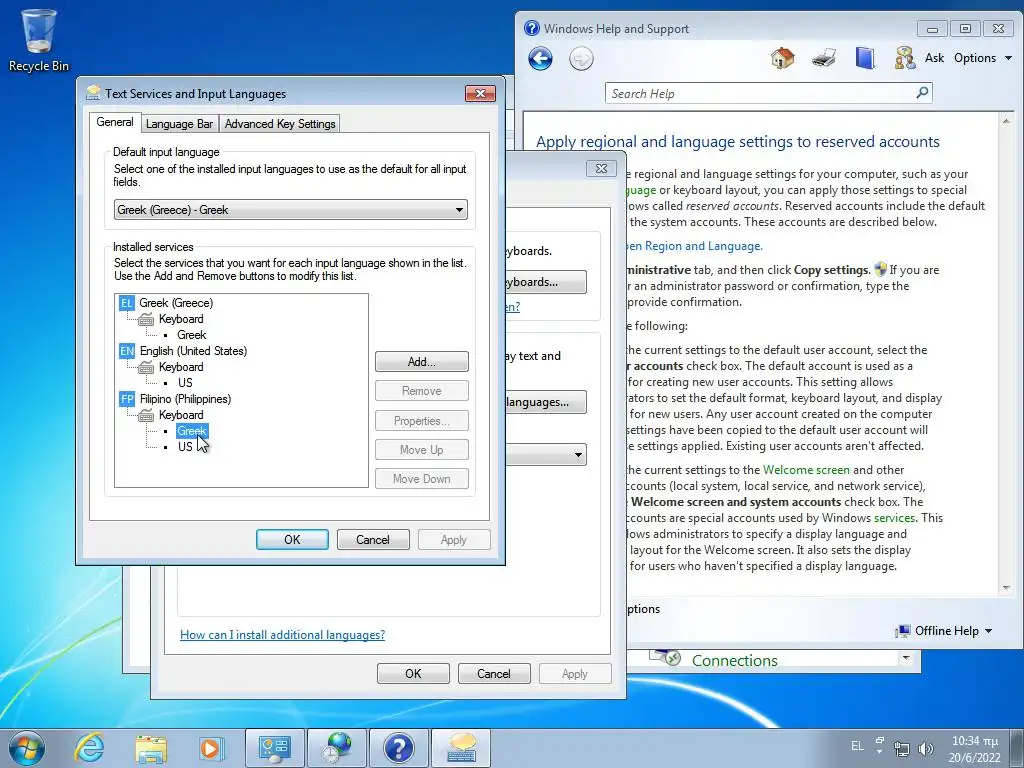1024x768 pixels.
Task: Launch Internet Explorer from taskbar
Action: [x=89, y=748]
